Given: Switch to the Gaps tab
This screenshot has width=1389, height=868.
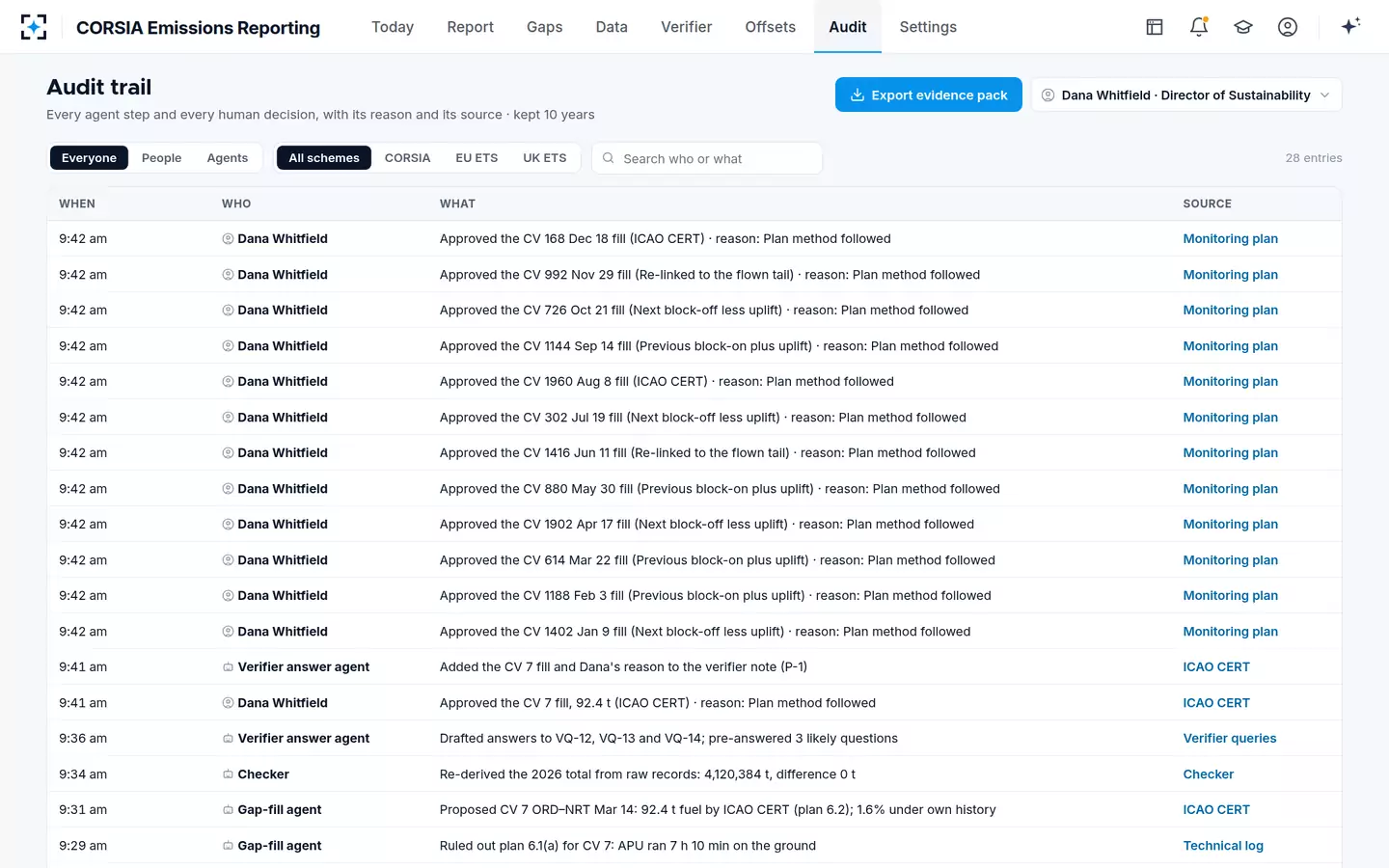Looking at the screenshot, I should pyautogui.click(x=544, y=27).
